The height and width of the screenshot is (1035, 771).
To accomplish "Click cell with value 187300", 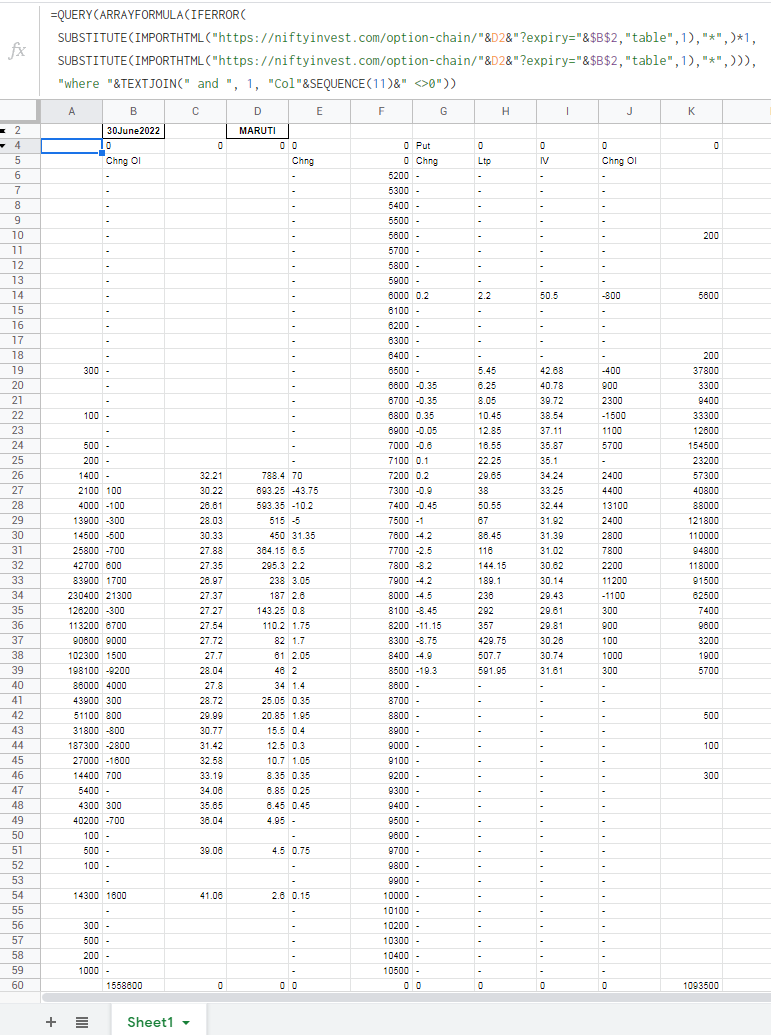I will point(72,745).
